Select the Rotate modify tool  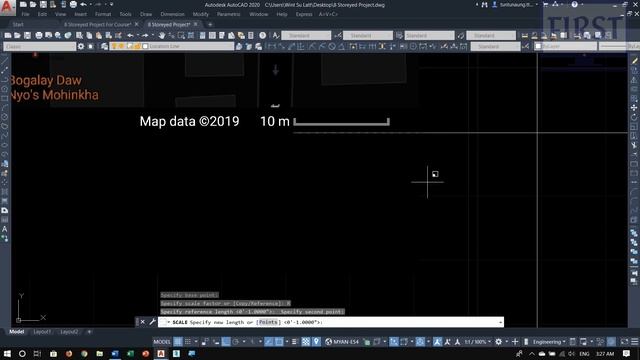point(634,117)
